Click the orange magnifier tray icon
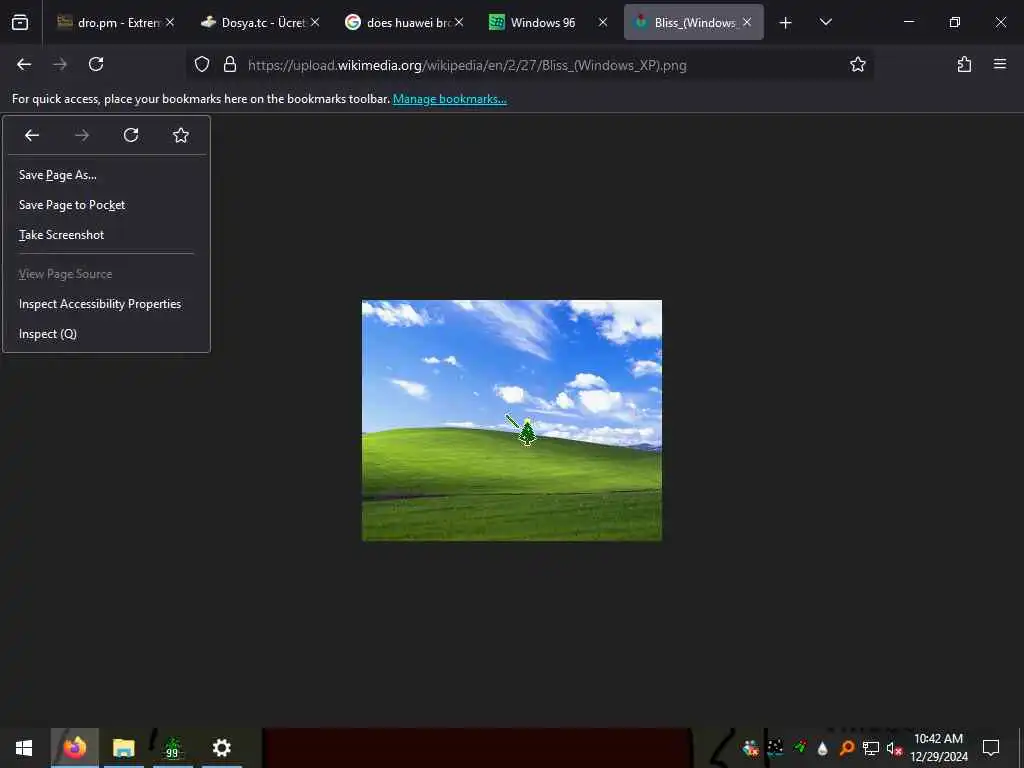This screenshot has width=1024, height=768. point(846,748)
